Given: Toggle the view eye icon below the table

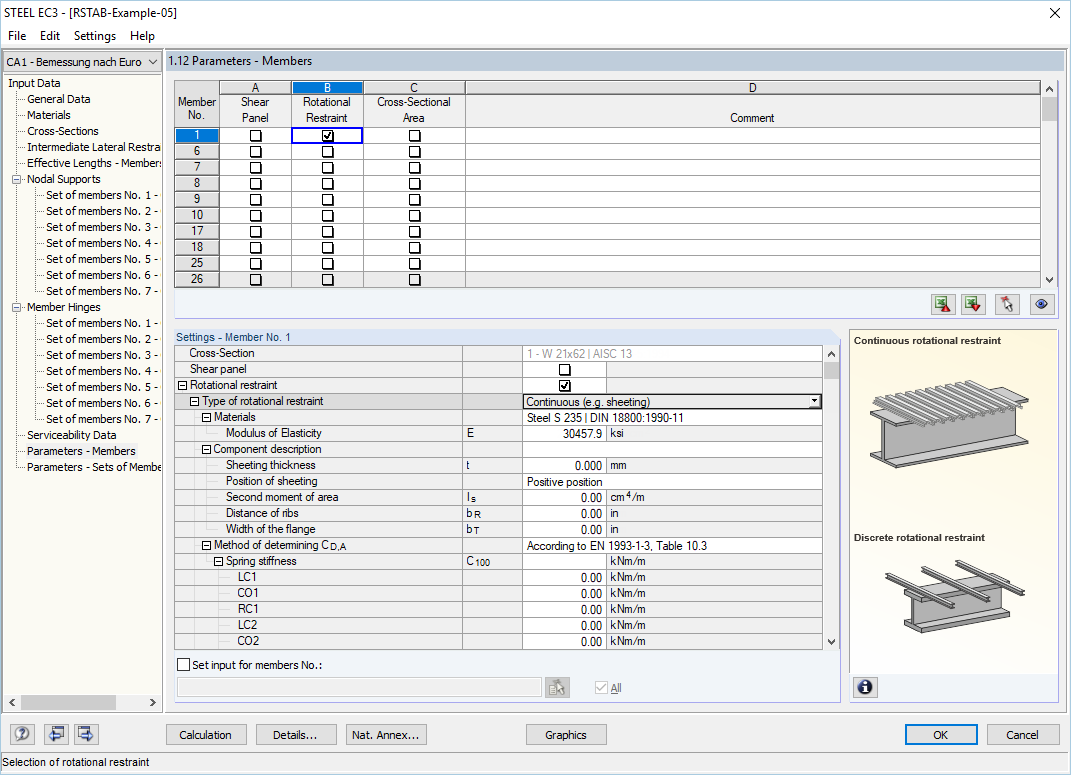Looking at the screenshot, I should coord(1042,304).
